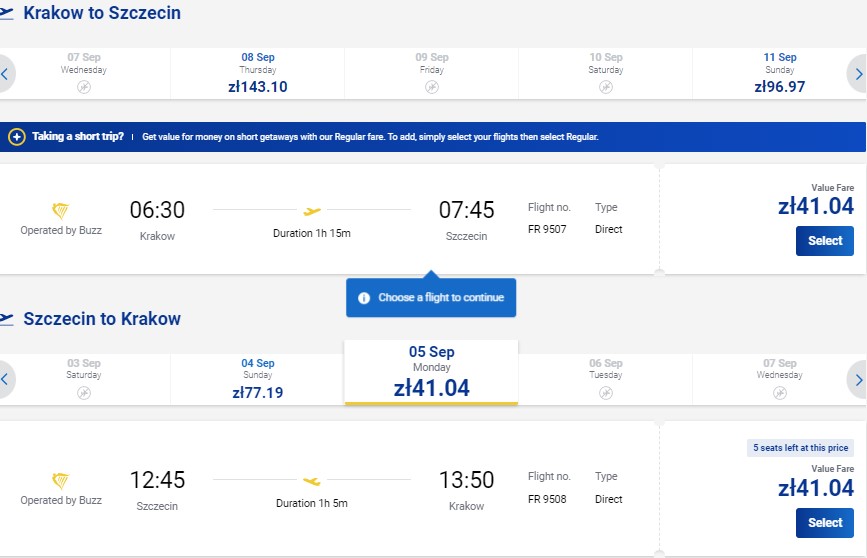The image size is (867, 558).
Task: Click the no-flight icon under 03 Sep Saturday
Action: (x=84, y=393)
